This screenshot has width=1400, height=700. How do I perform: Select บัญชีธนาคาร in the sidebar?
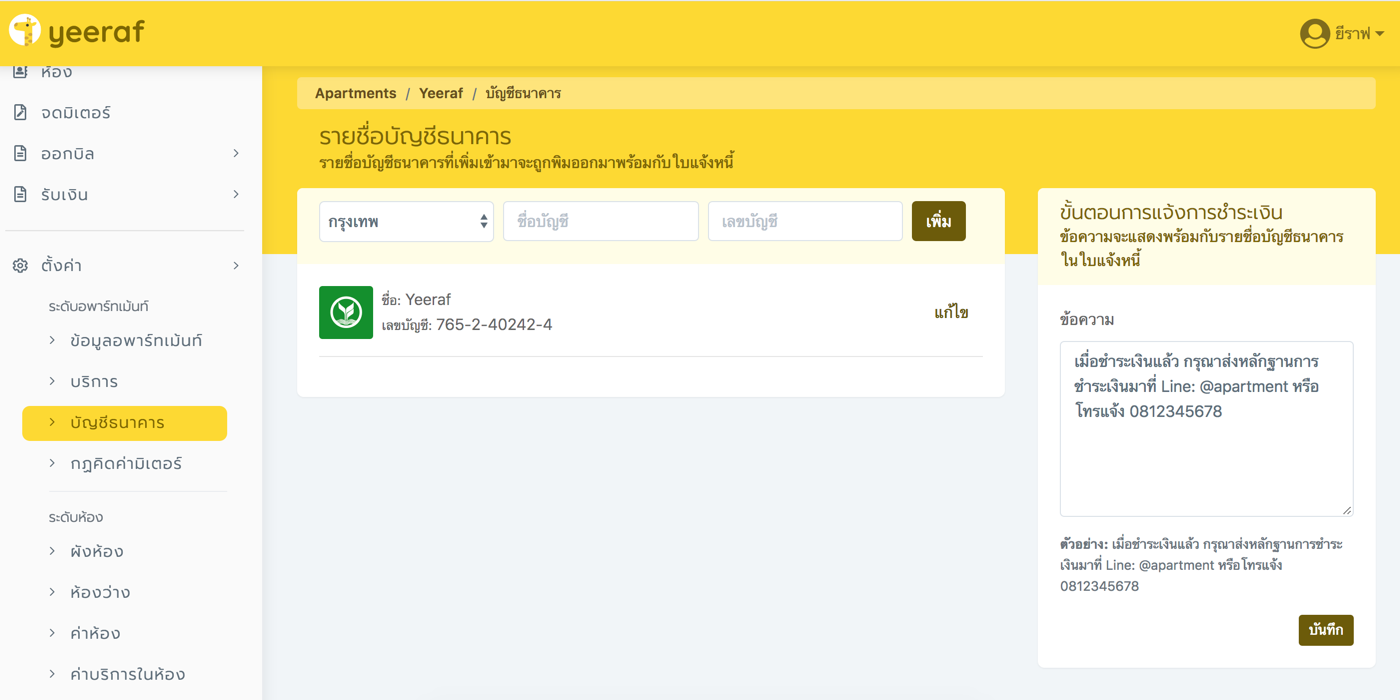(x=124, y=423)
